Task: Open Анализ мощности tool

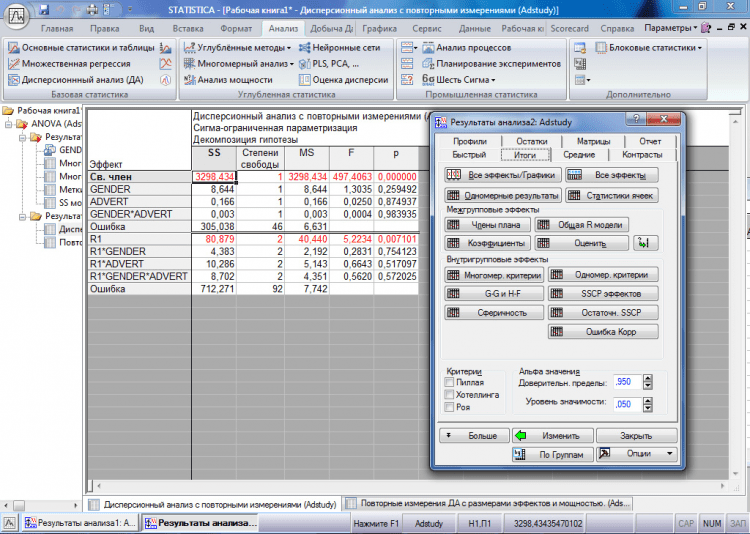Action: coord(228,80)
